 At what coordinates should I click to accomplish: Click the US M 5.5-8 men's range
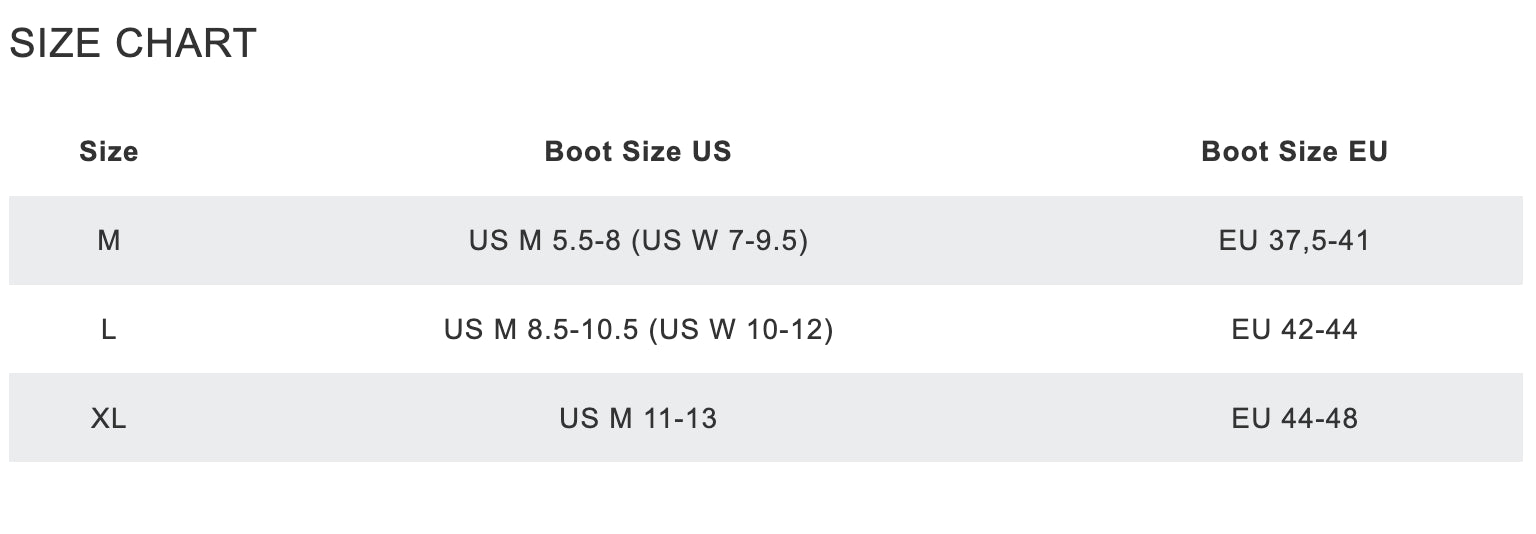point(544,241)
